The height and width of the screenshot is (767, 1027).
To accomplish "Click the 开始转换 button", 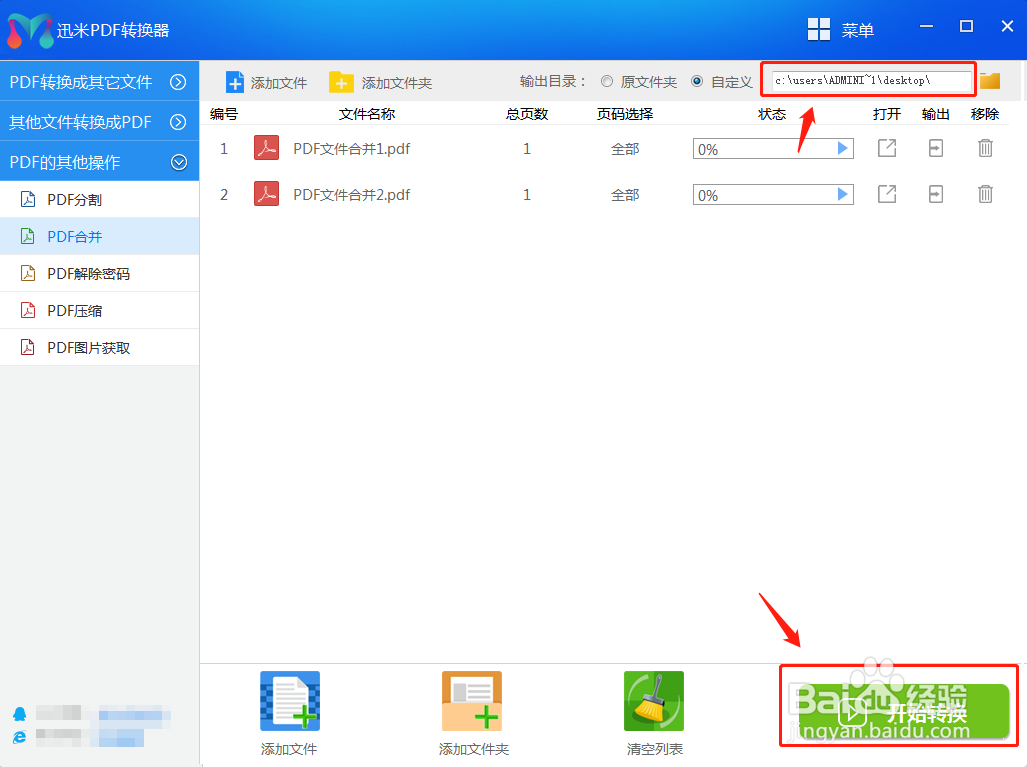I will pos(904,711).
